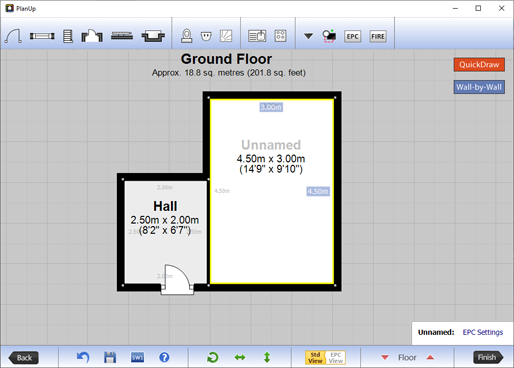Go up a floor with red arrow

tap(430, 357)
